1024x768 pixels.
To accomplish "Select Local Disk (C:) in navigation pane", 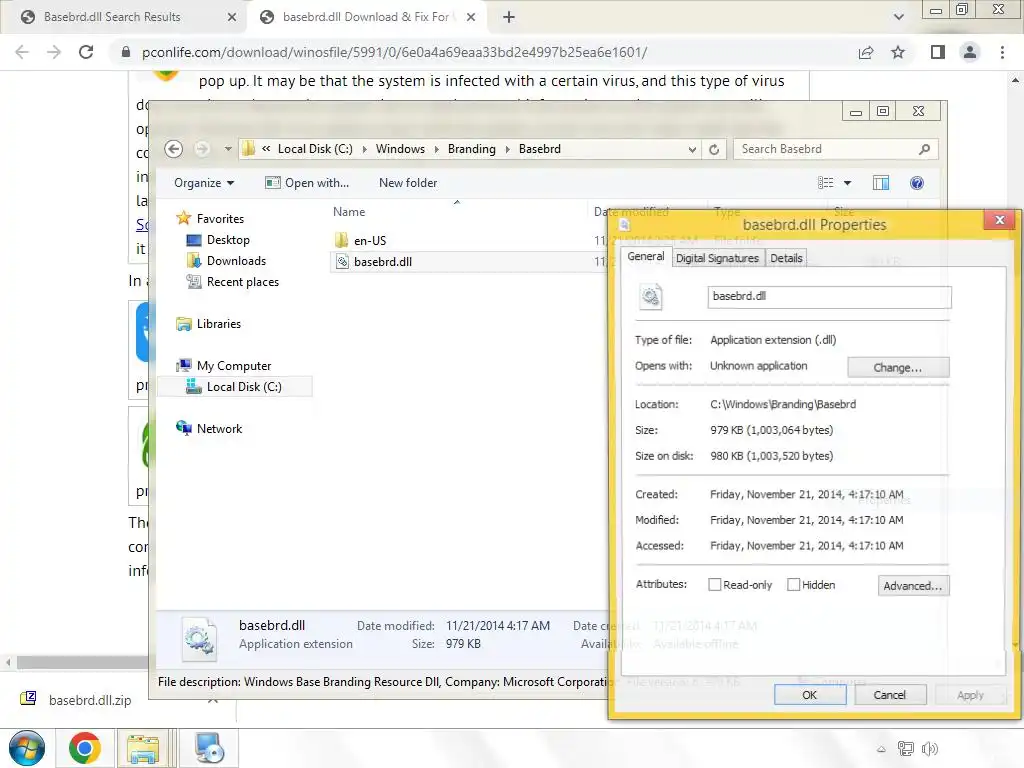I will 244,387.
